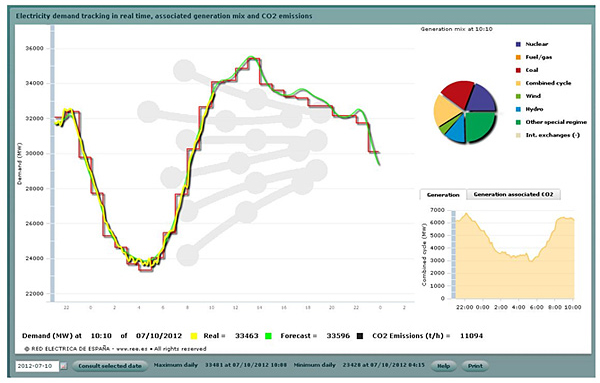
Task: Click the Other special regime legend square
Action: (x=518, y=122)
